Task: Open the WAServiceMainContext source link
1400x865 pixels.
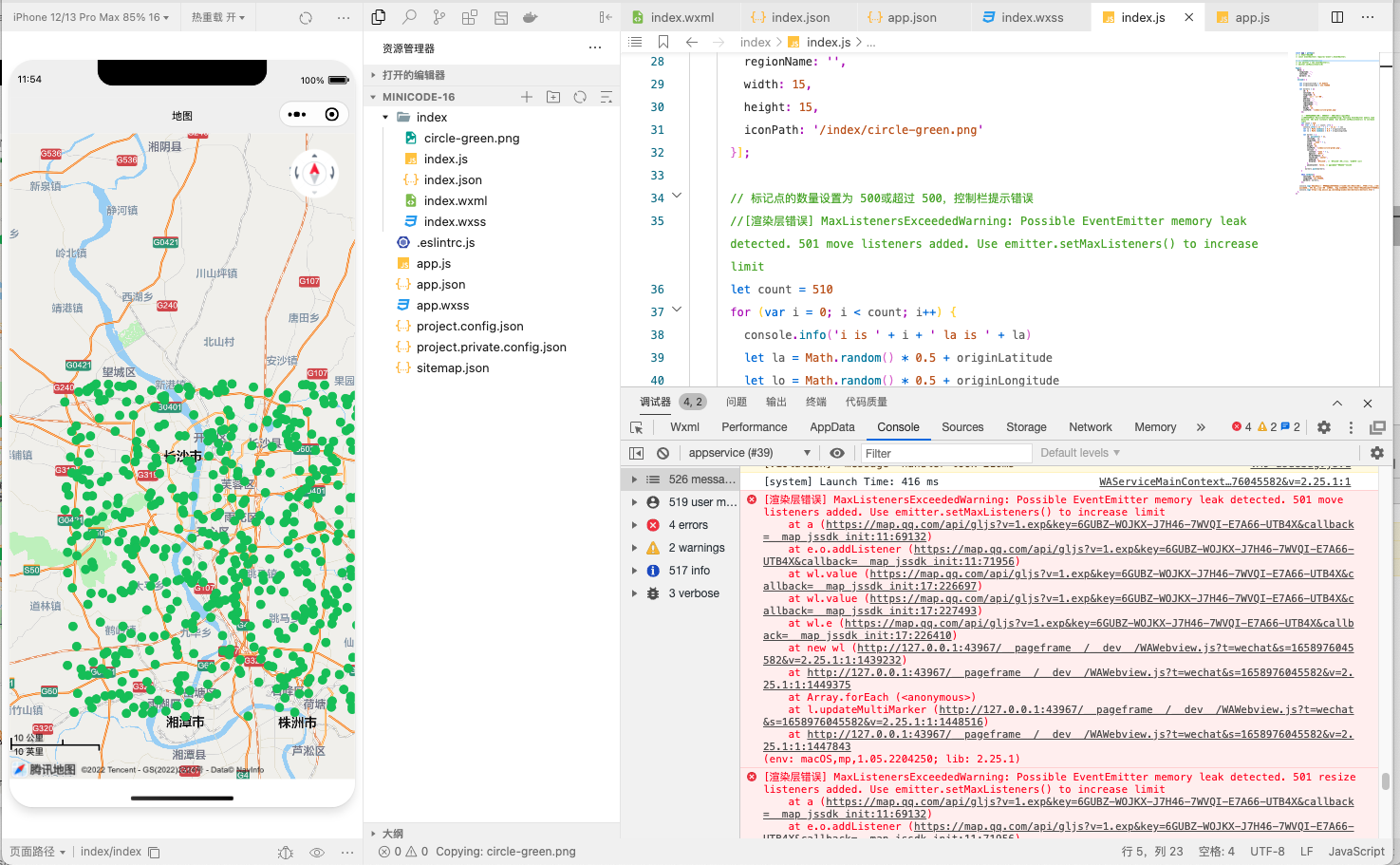Action: click(x=1224, y=481)
